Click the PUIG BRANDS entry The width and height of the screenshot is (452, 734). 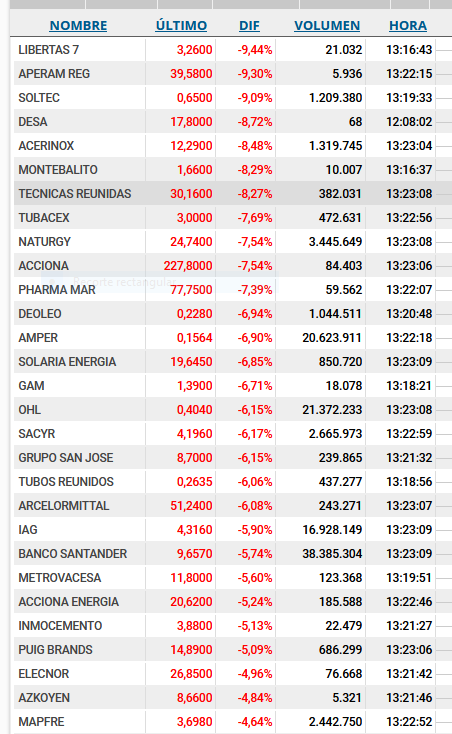coord(56,650)
